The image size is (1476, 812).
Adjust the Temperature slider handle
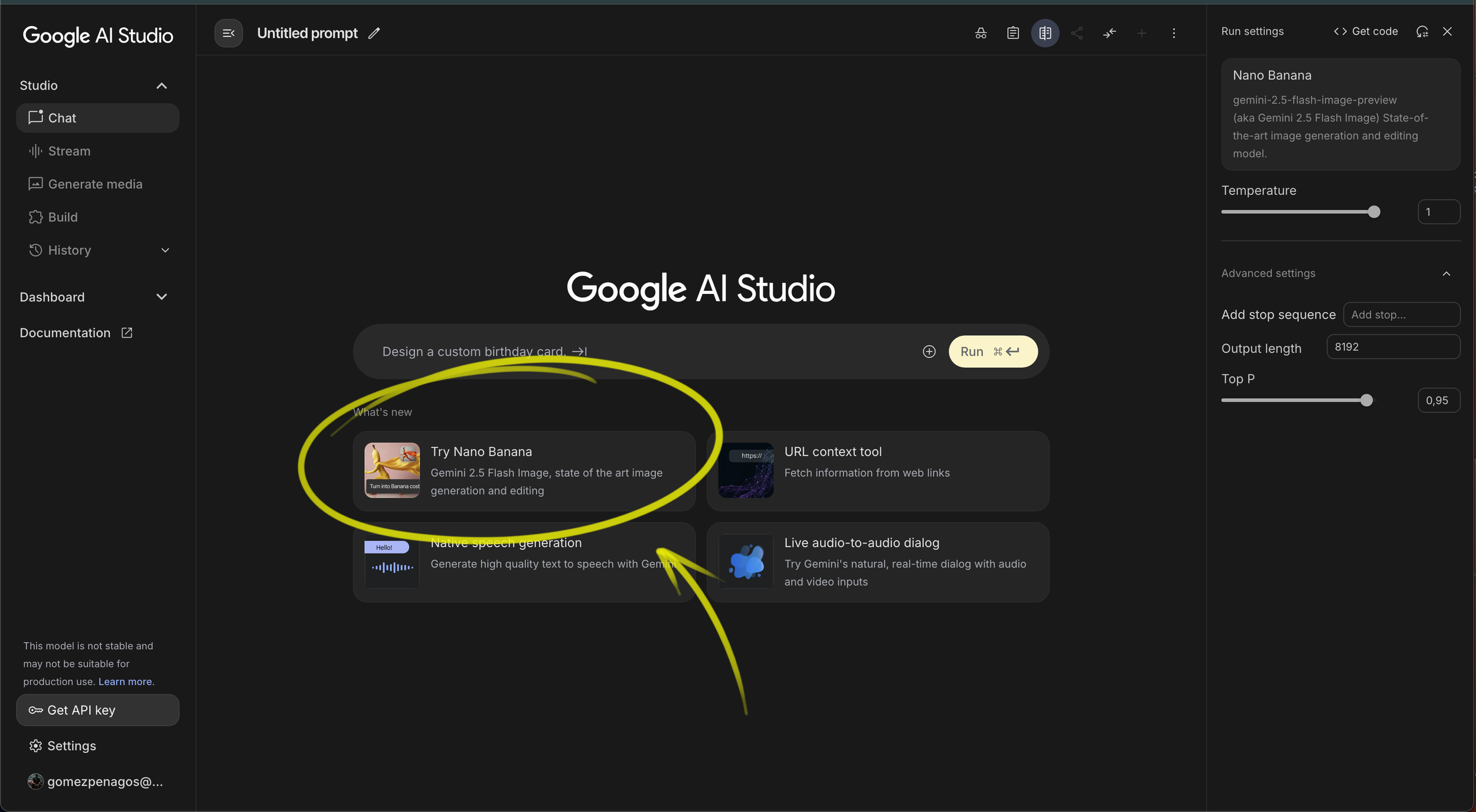[1374, 212]
